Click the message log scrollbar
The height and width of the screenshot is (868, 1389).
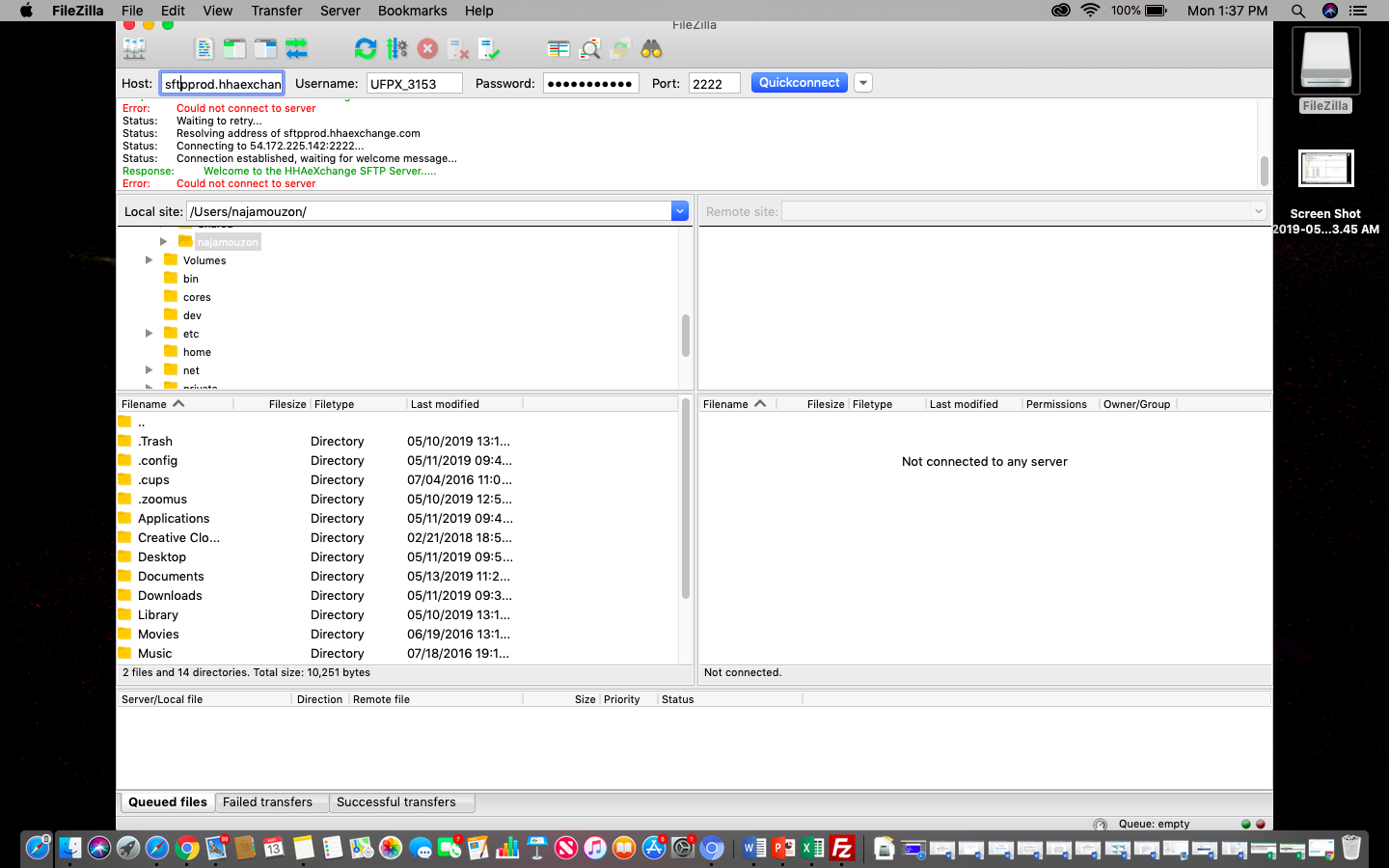pos(1264,171)
